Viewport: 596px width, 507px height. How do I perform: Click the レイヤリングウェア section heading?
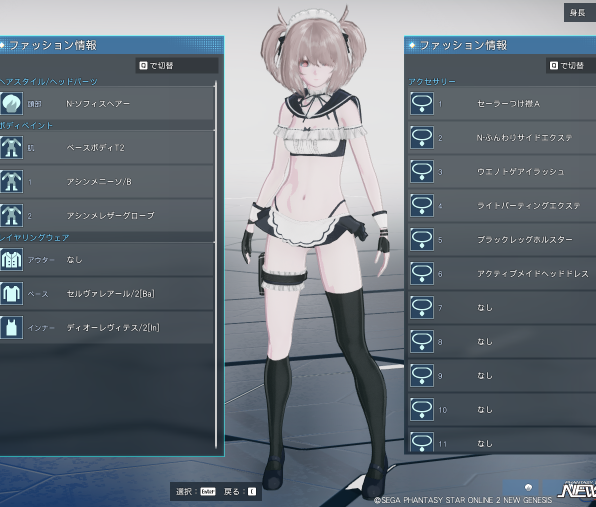click(x=35, y=238)
